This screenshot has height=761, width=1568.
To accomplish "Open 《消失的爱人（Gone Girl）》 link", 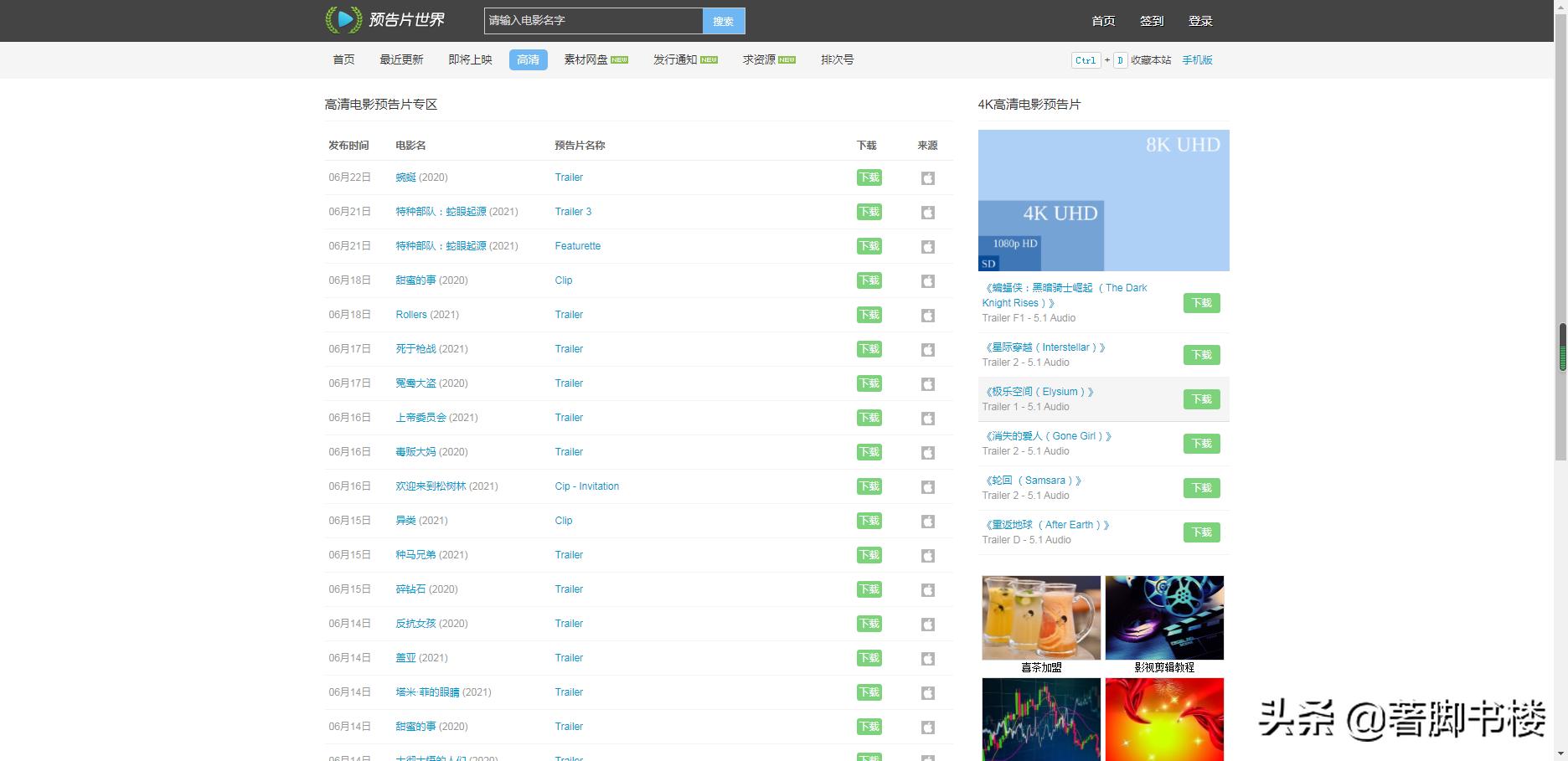I will click(1048, 436).
